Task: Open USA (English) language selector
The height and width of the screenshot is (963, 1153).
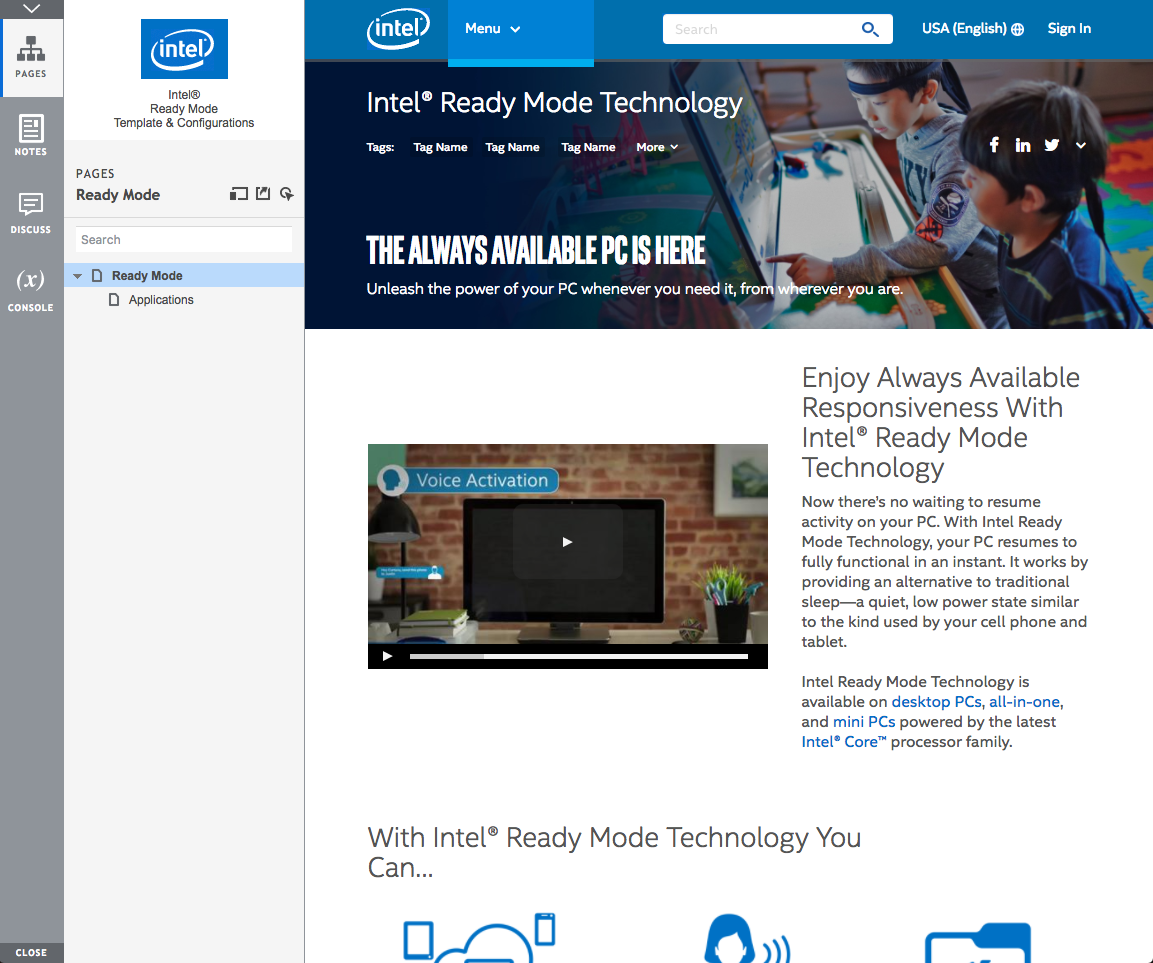Action: [972, 29]
